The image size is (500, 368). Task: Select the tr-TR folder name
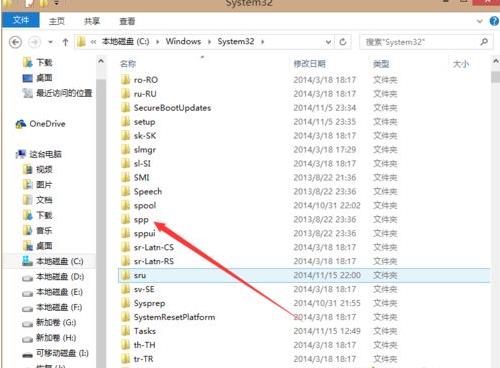(143, 359)
